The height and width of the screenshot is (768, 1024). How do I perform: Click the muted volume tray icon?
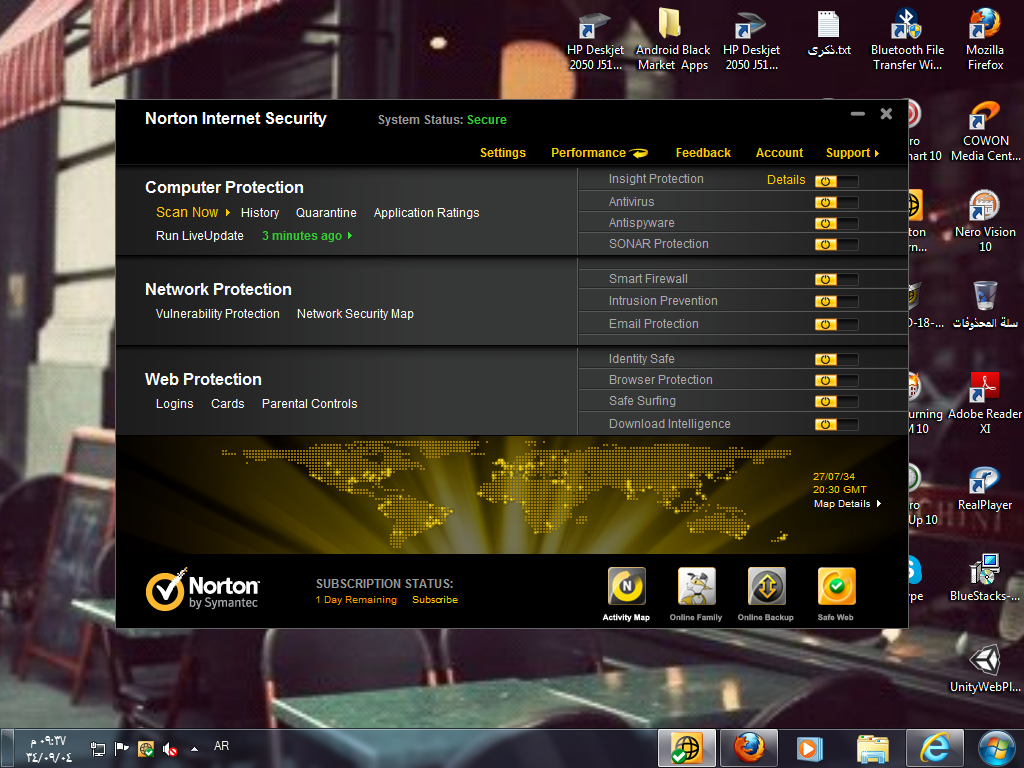click(170, 749)
